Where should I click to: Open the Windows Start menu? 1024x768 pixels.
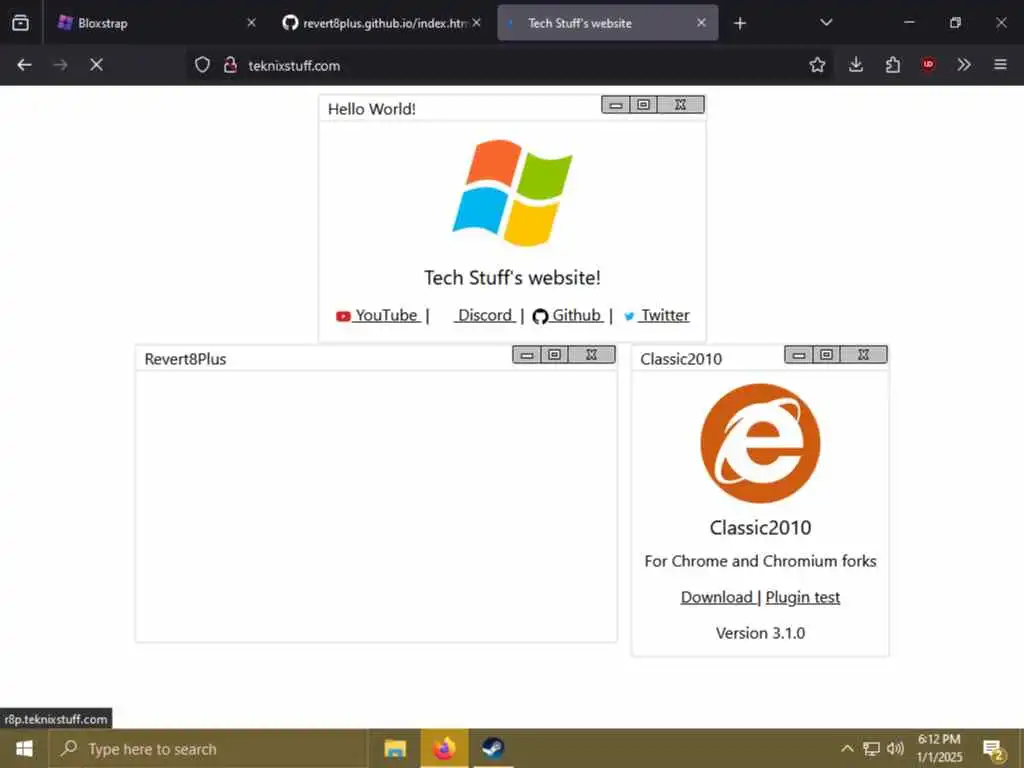24,748
